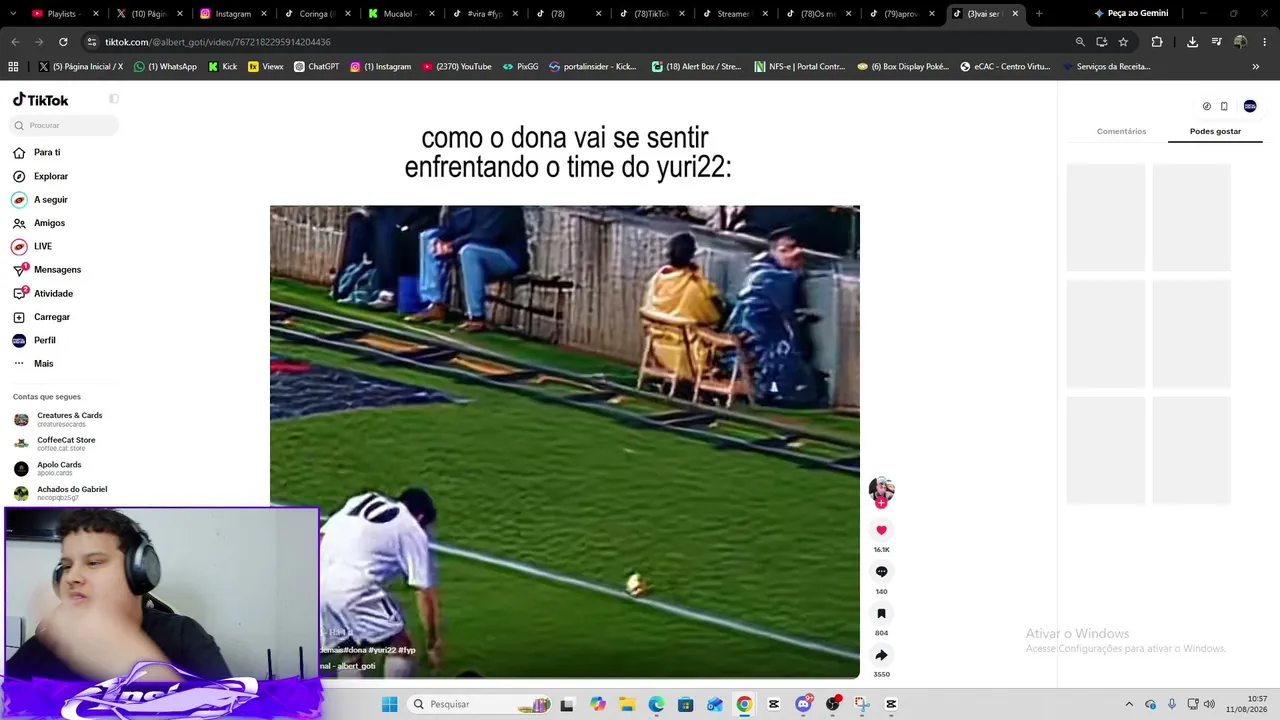Image resolution: width=1280 pixels, height=720 pixels.
Task: Reload the page
Action: click(63, 42)
